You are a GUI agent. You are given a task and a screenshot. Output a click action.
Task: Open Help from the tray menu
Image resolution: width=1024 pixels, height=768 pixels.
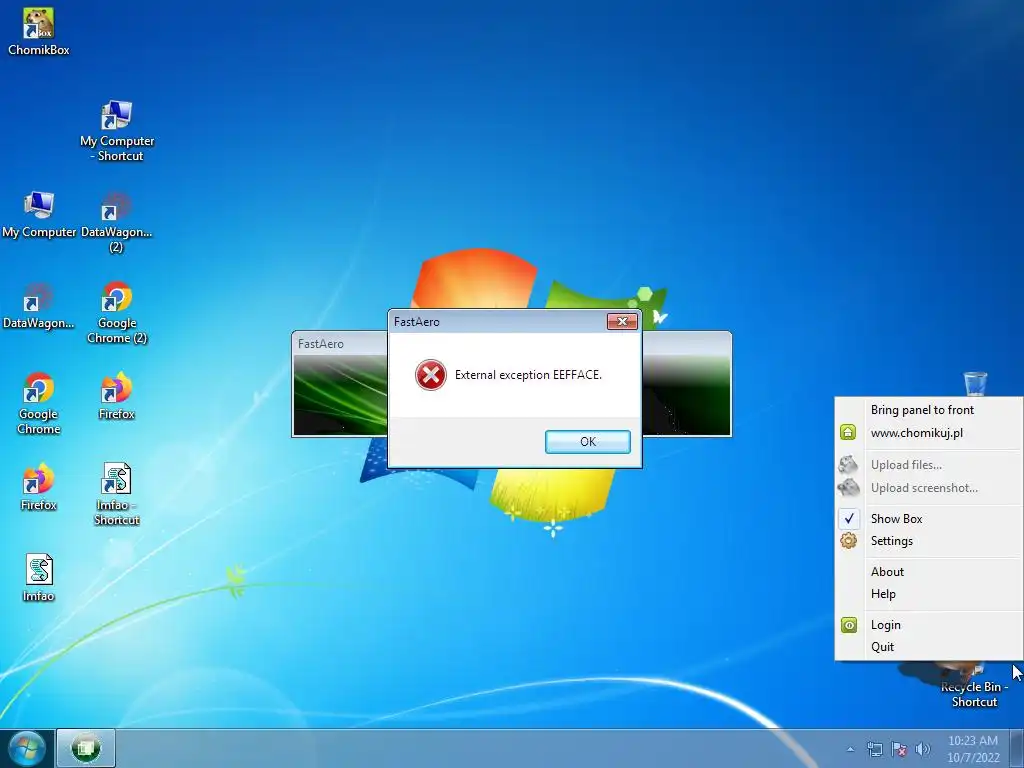tap(929, 594)
